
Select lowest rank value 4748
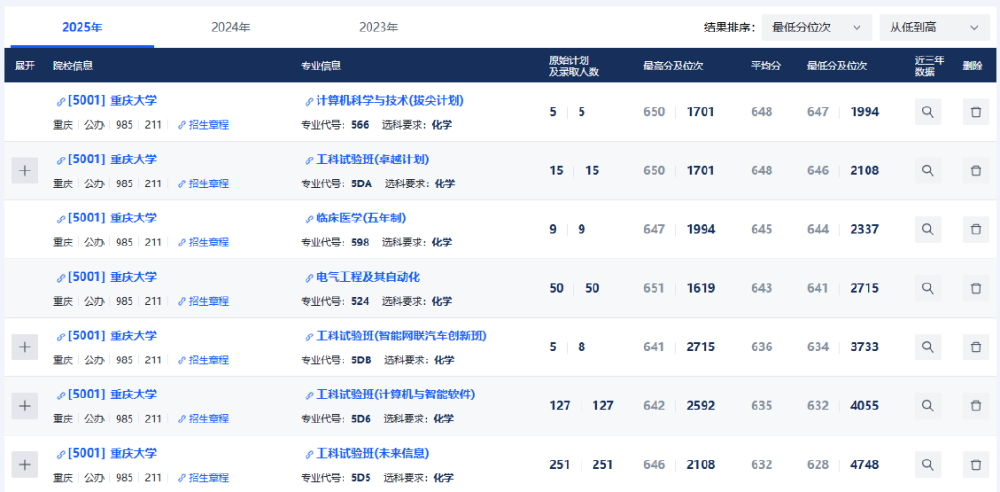[x=865, y=465]
